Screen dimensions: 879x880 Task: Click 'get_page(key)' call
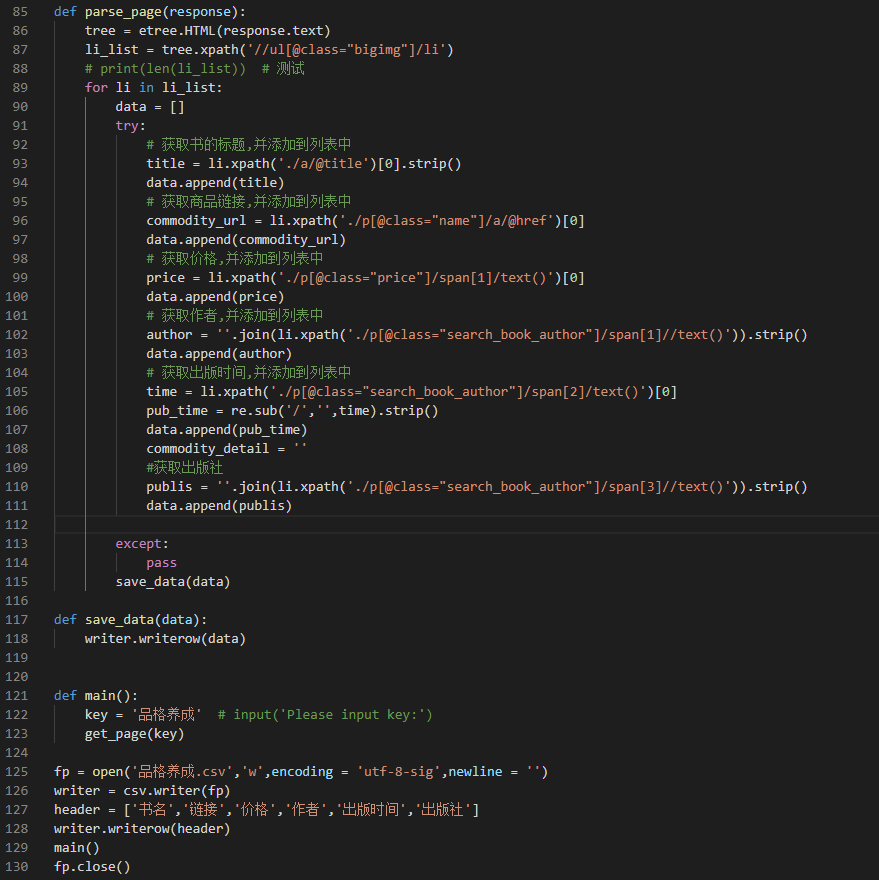(x=134, y=734)
